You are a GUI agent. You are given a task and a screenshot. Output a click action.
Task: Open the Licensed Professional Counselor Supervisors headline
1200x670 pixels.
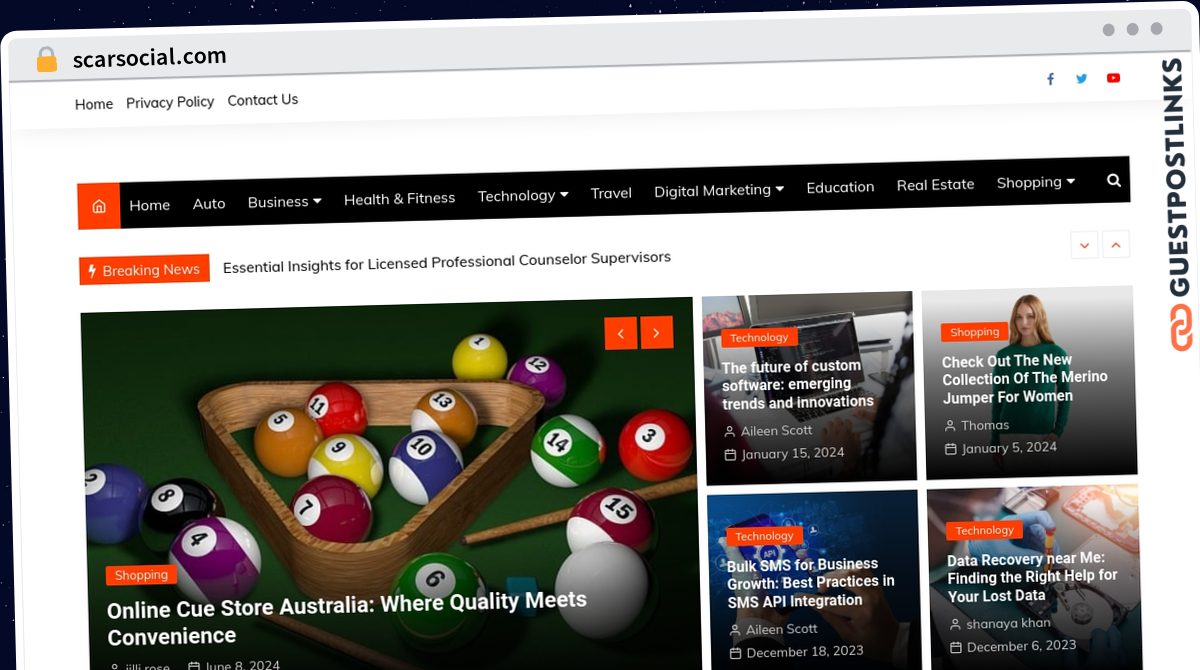point(447,262)
